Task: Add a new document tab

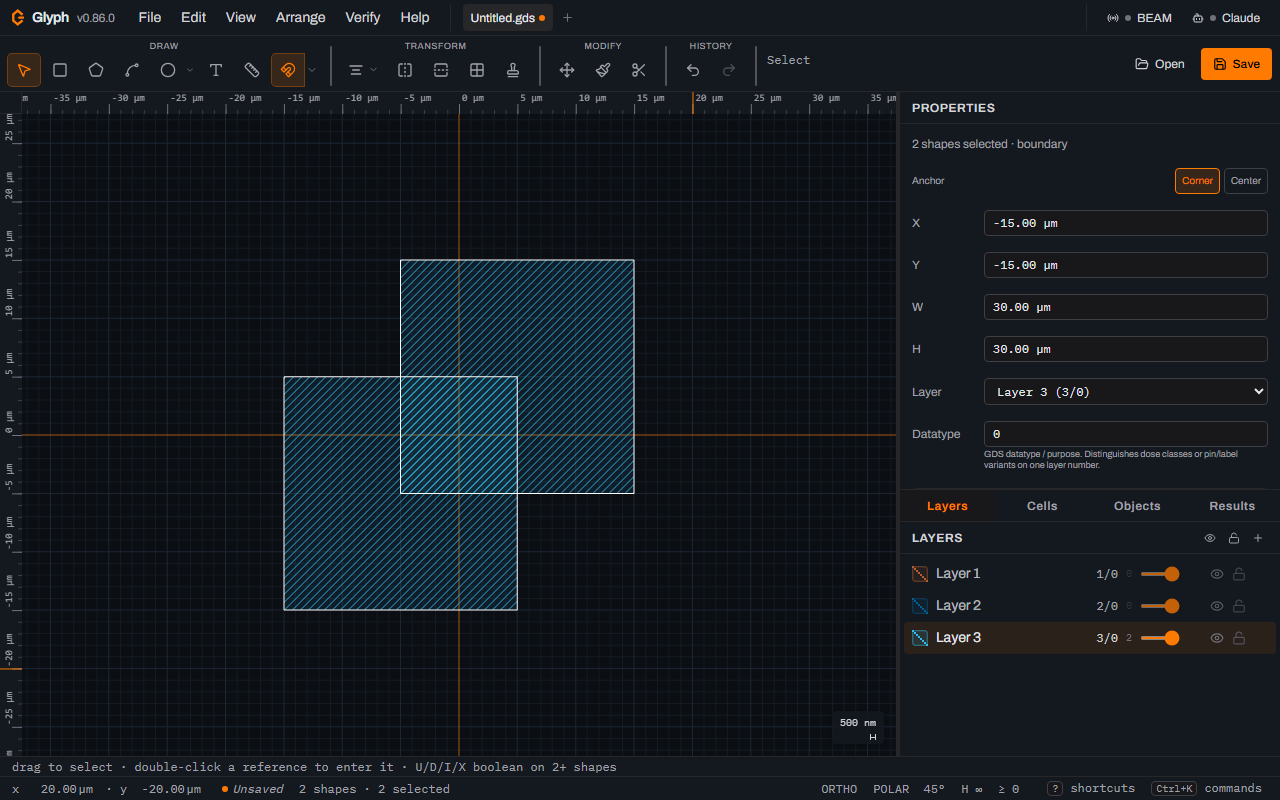Action: [567, 18]
